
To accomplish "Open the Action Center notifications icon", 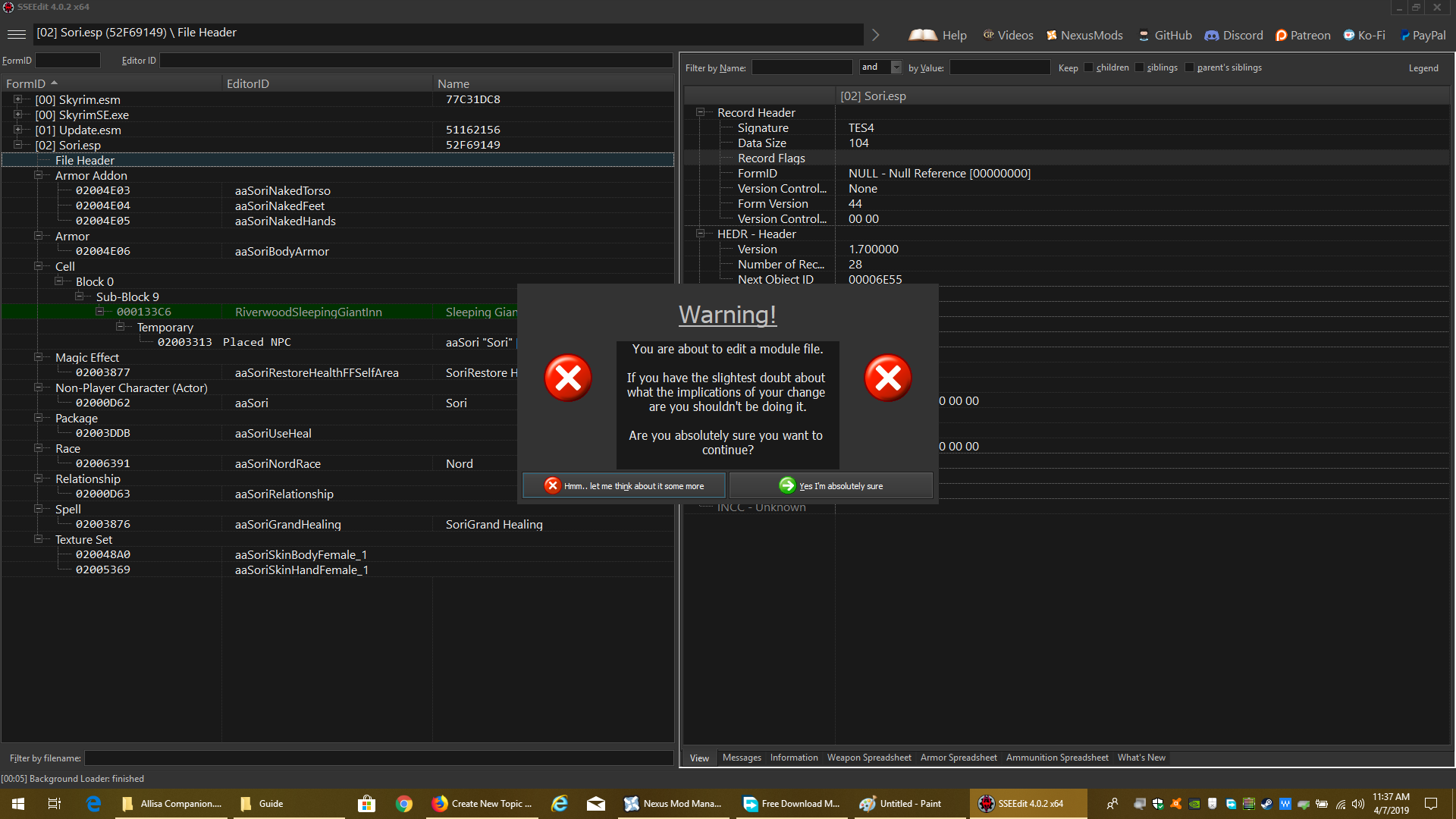I will click(x=1431, y=804).
